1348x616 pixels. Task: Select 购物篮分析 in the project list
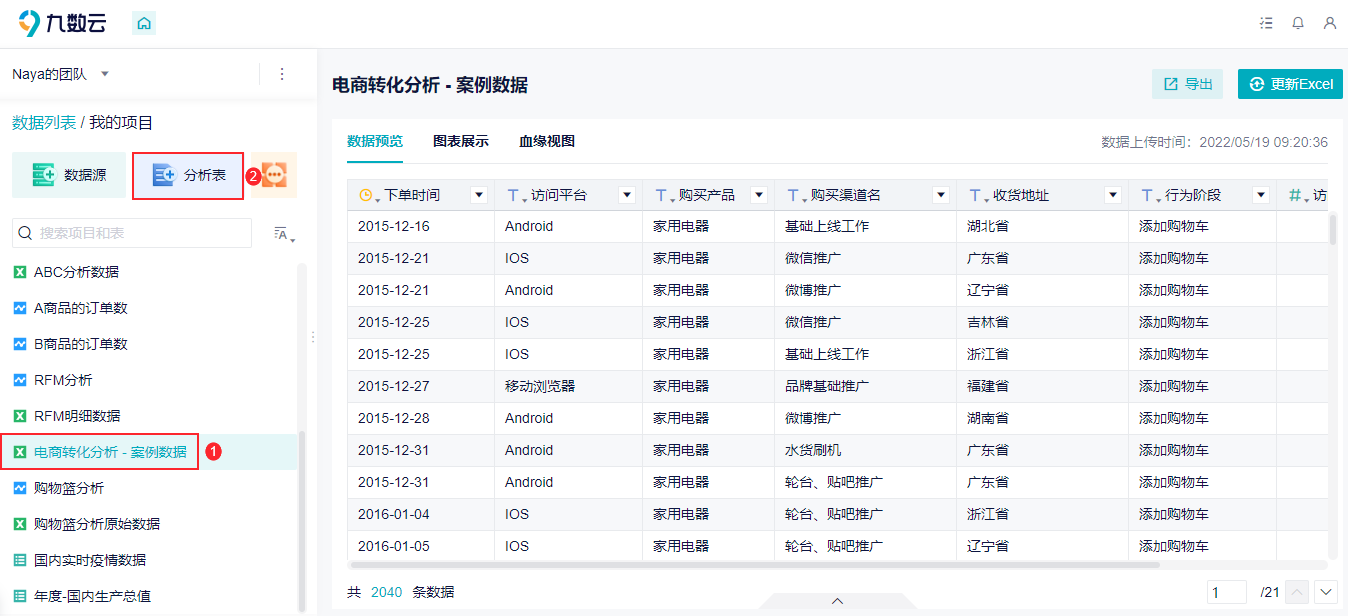click(x=68, y=488)
